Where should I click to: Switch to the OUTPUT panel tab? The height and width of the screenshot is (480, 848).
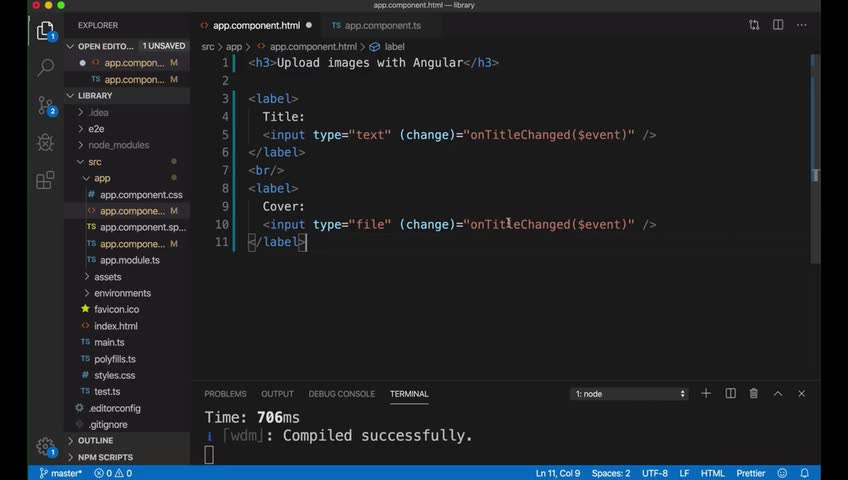pyautogui.click(x=277, y=394)
